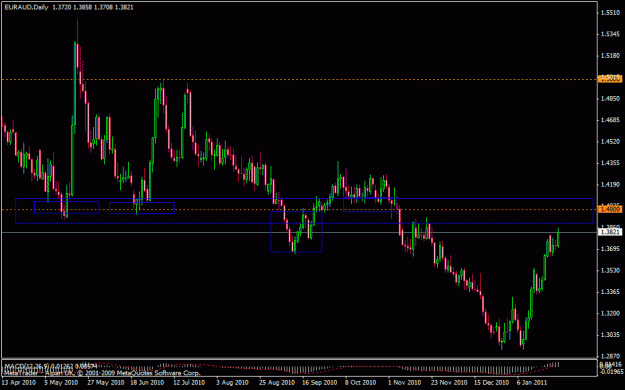Select the 1.4685 price axis label
625x390 pixels.
click(x=611, y=120)
